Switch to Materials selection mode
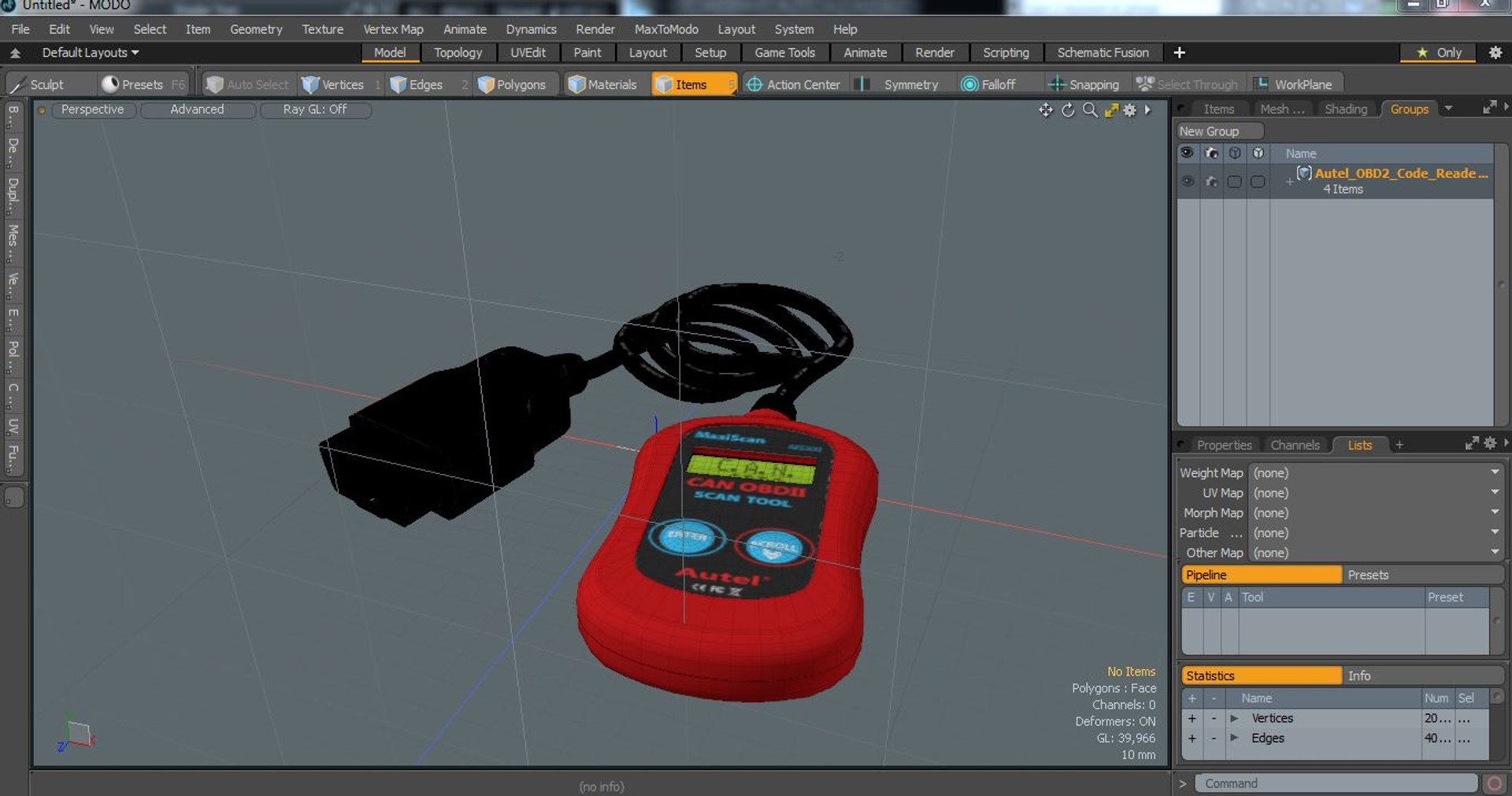 point(605,84)
